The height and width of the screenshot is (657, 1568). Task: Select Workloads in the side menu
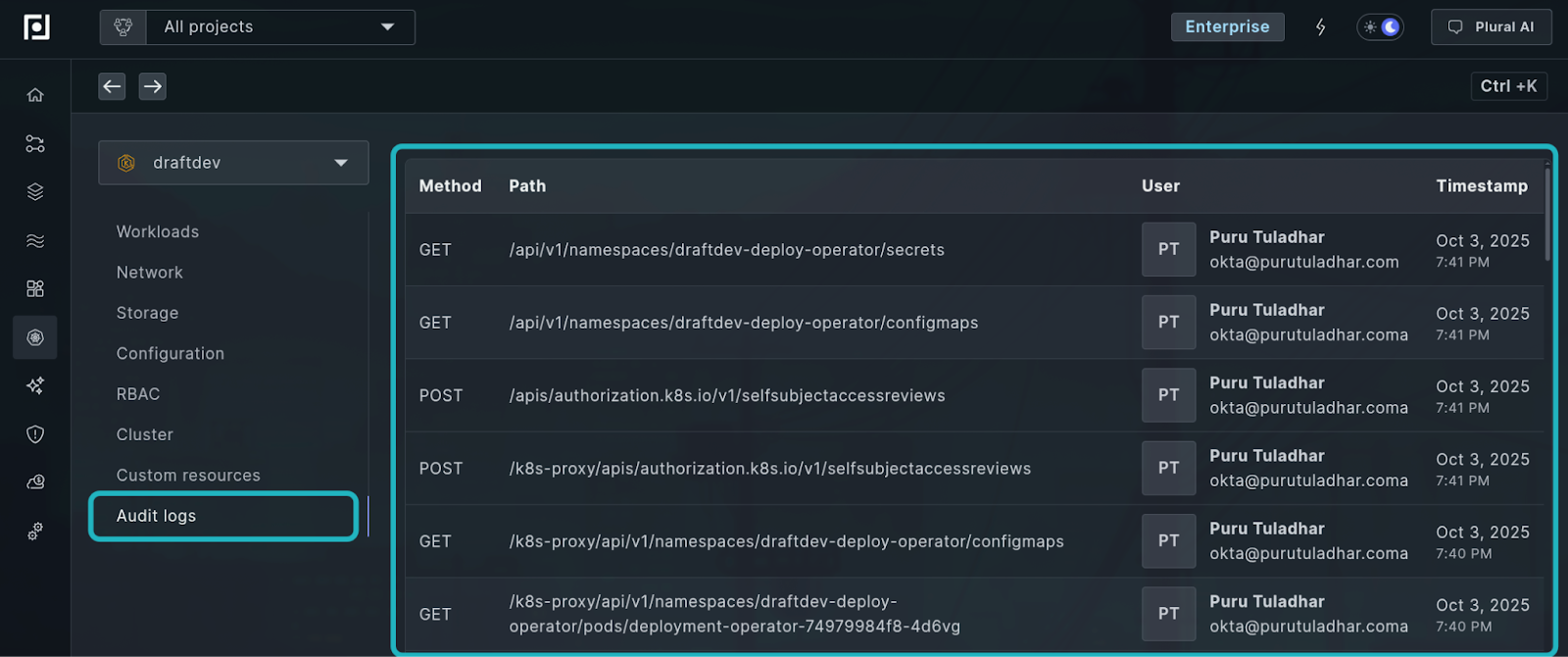coord(158,232)
